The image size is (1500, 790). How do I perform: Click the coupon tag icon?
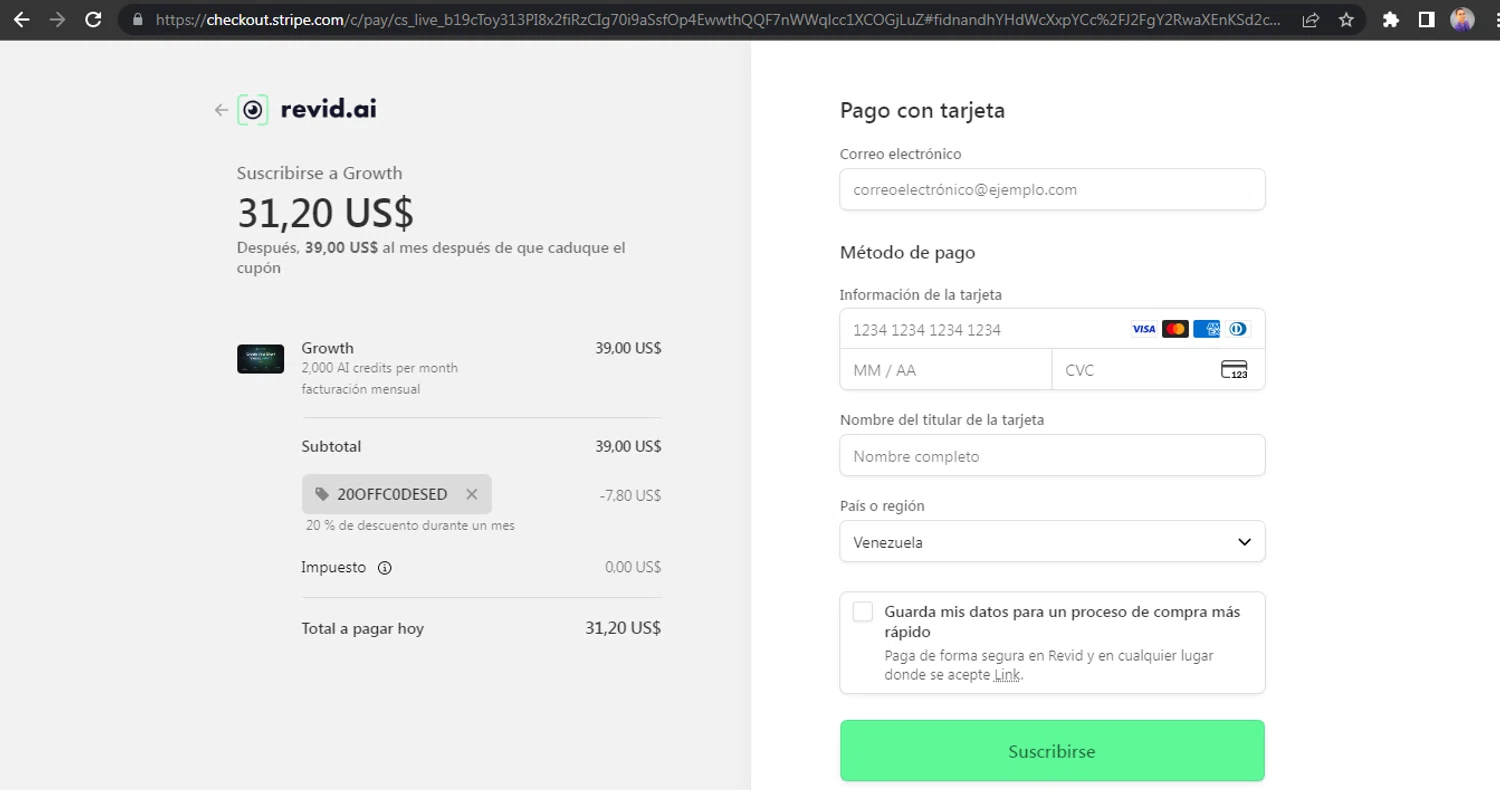click(321, 494)
